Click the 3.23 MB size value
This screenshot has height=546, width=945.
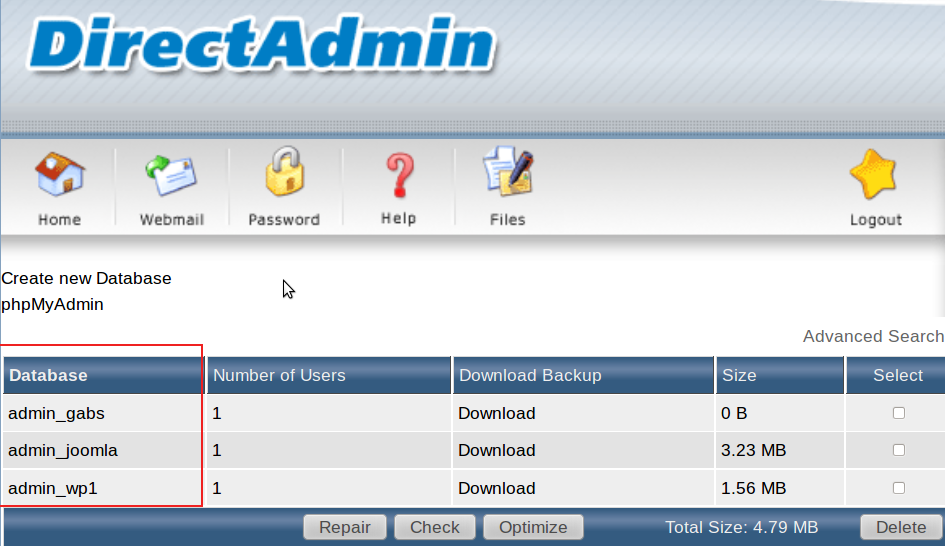pos(753,450)
